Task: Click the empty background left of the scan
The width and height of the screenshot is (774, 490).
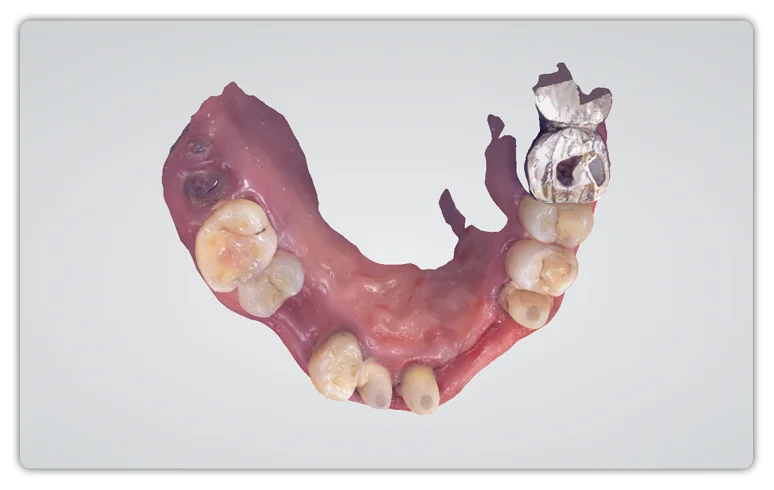Action: [90, 250]
